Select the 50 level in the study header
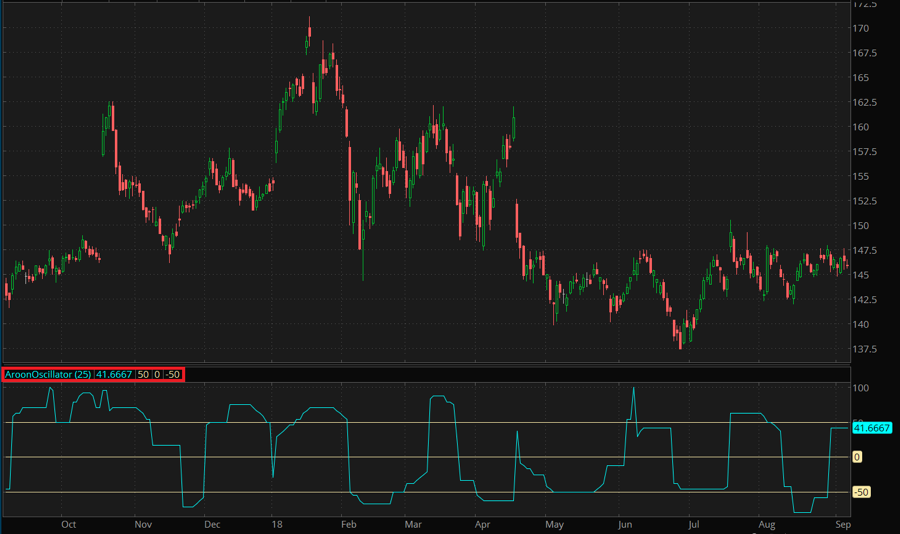The height and width of the screenshot is (534, 900). [143, 374]
